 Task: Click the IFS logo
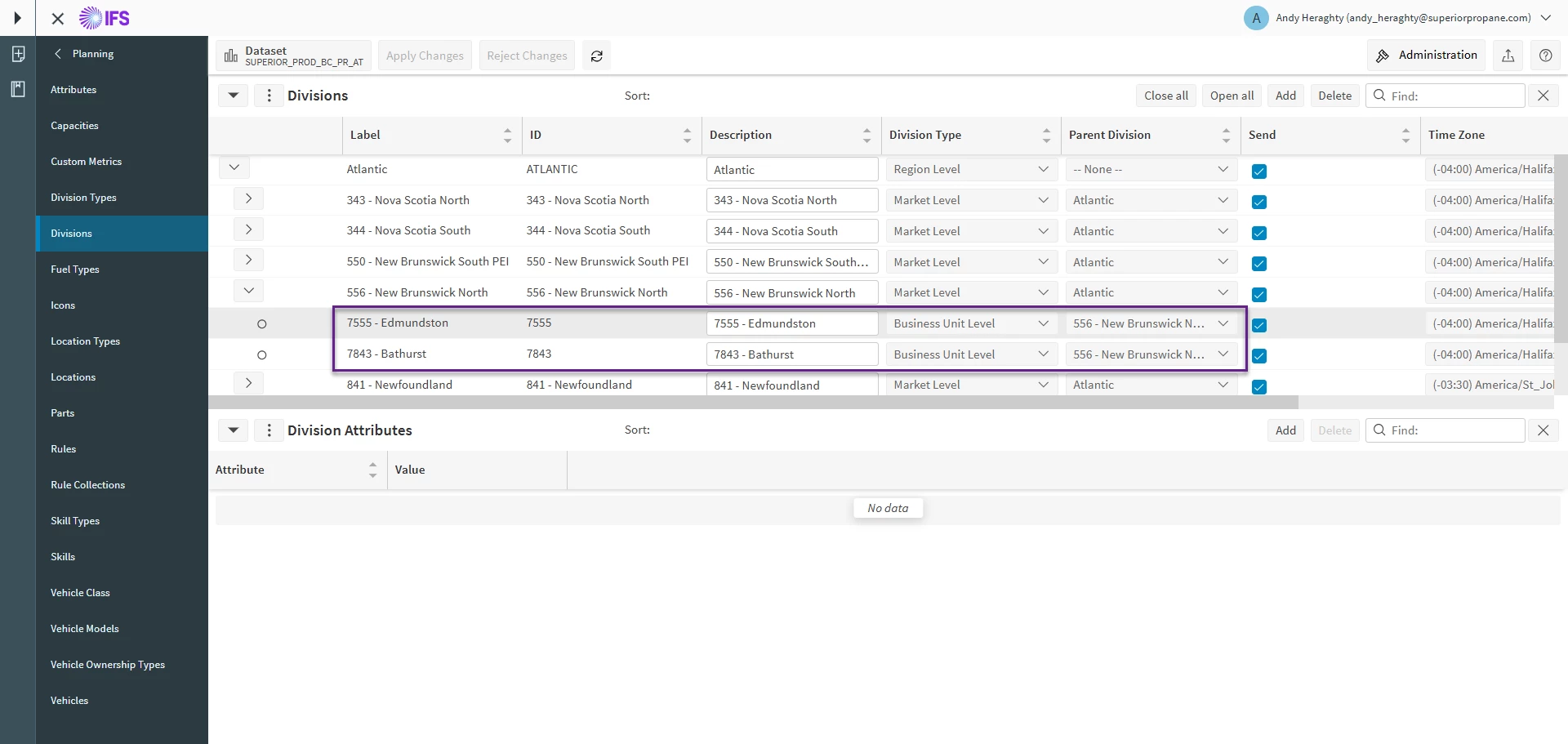(105, 18)
